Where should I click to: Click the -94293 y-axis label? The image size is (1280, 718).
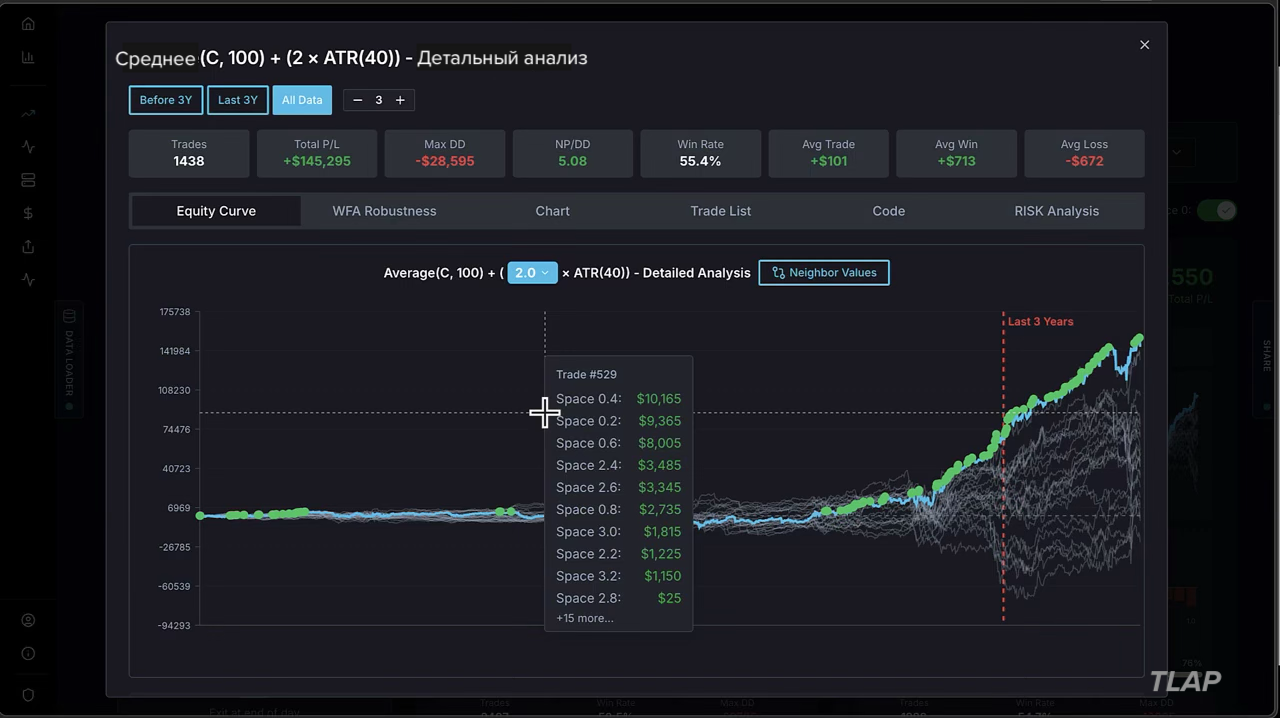pos(174,626)
